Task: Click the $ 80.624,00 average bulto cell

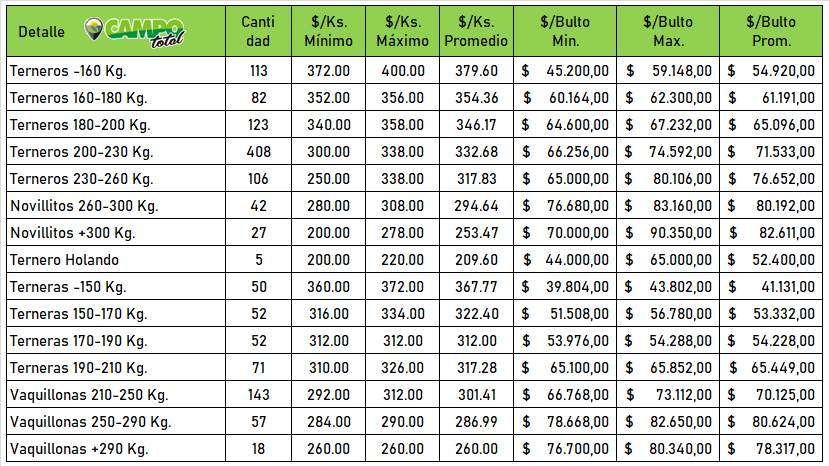Action: [772, 422]
